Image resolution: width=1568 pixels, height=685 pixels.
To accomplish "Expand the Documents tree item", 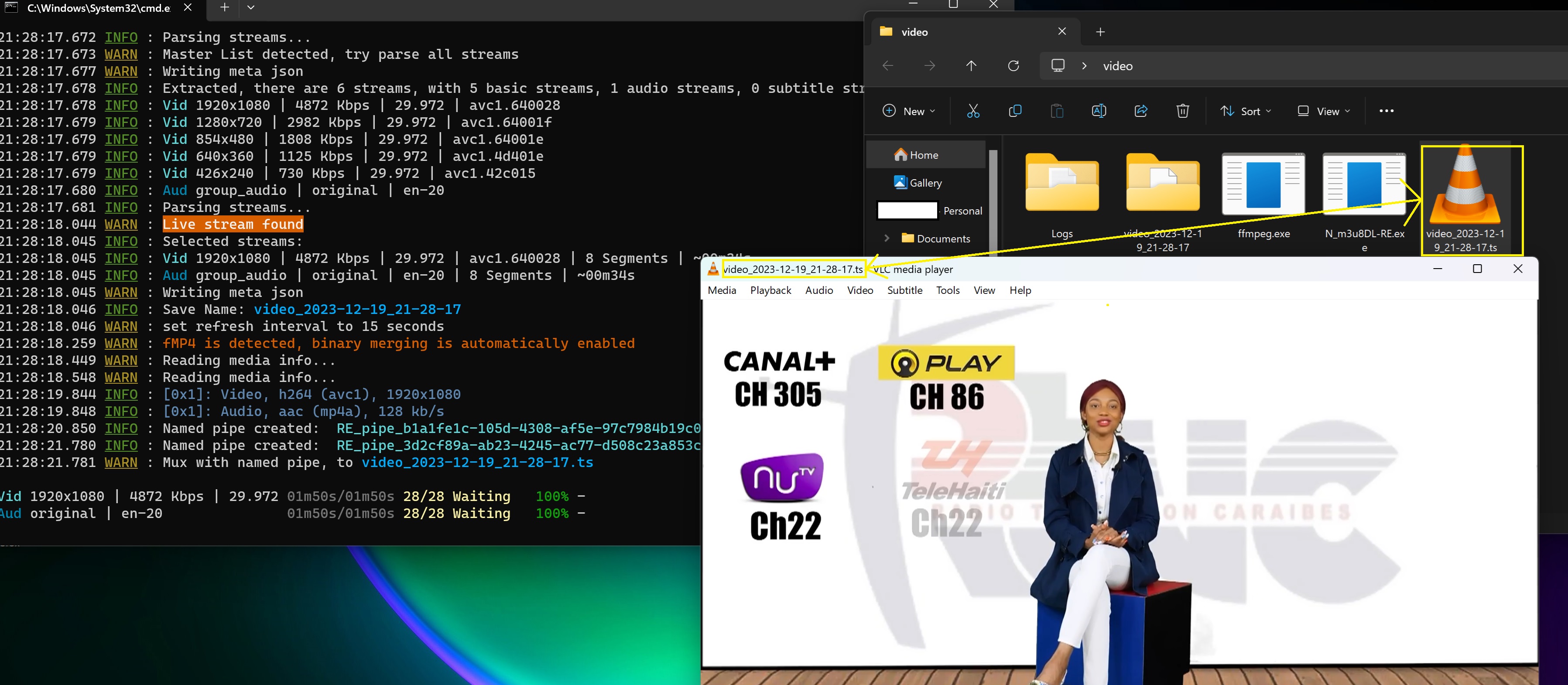I will click(x=887, y=239).
